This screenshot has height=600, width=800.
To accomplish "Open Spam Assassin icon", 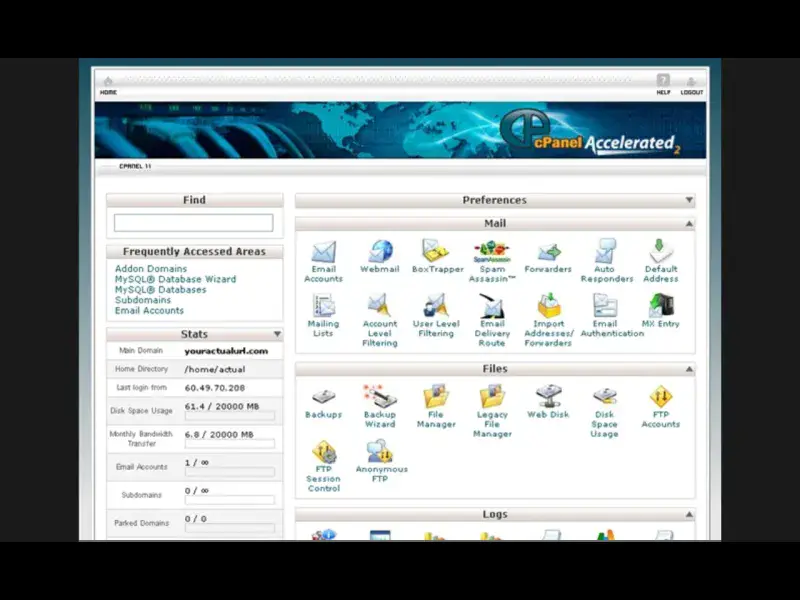I will point(492,252).
